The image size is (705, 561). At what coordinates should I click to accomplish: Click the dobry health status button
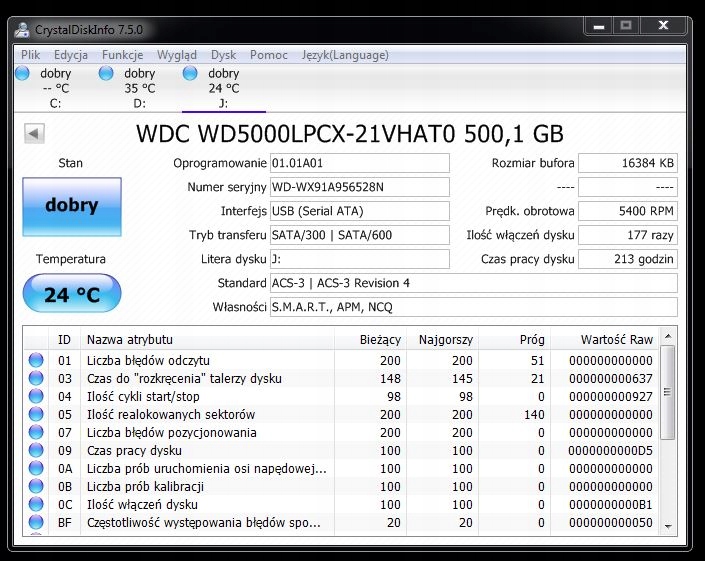[72, 206]
